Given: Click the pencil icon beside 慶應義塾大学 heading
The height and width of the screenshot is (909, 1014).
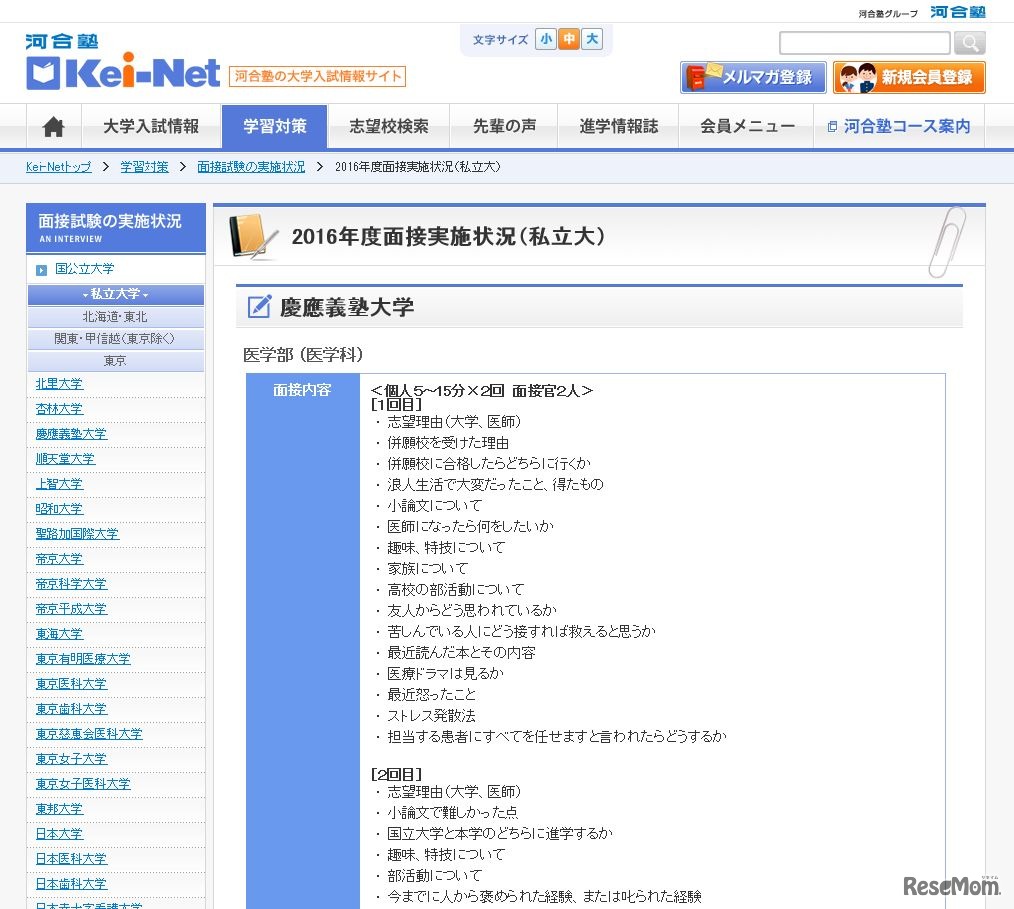Looking at the screenshot, I should pyautogui.click(x=259, y=307).
